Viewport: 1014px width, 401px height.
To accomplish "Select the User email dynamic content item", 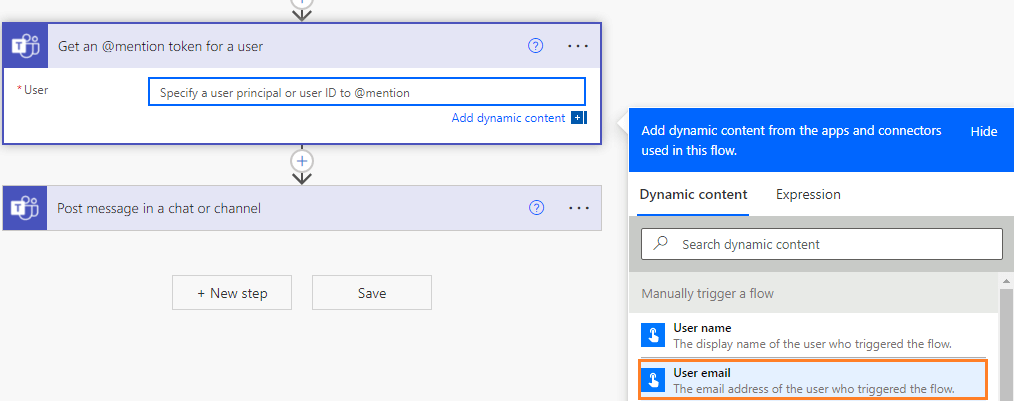I will [814, 380].
